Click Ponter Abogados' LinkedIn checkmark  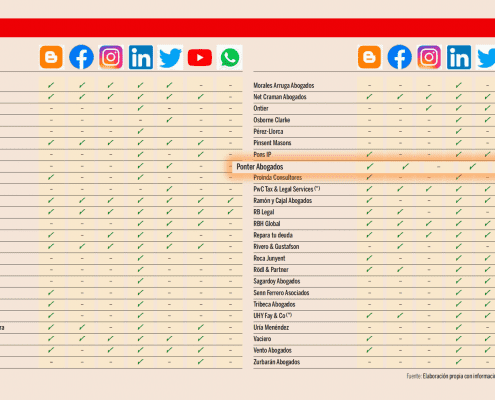pyautogui.click(x=473, y=166)
